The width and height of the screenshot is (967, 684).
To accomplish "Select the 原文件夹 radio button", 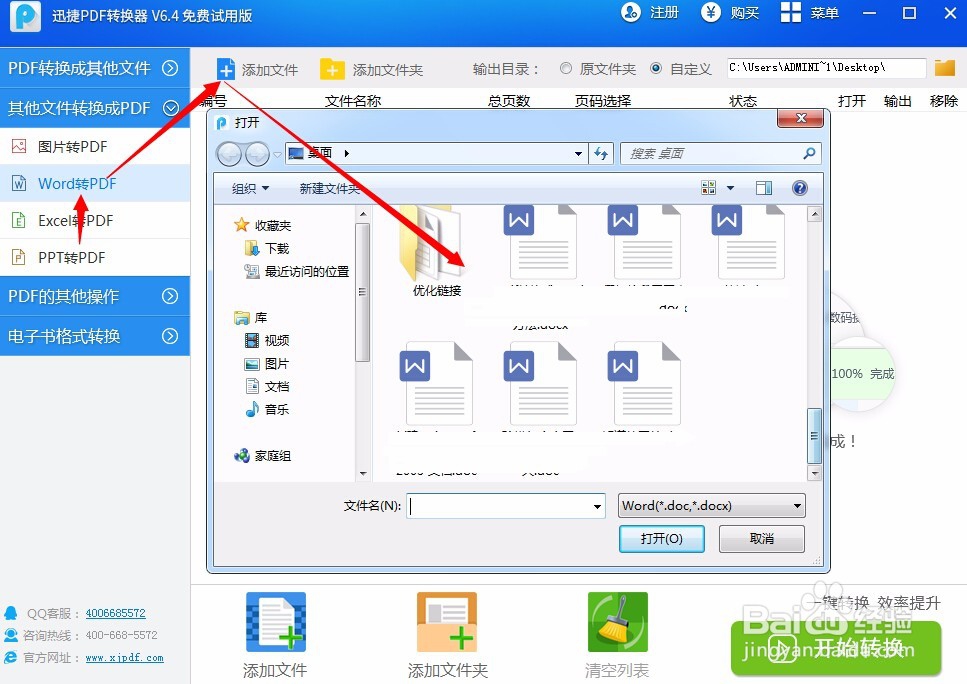I will pos(566,68).
